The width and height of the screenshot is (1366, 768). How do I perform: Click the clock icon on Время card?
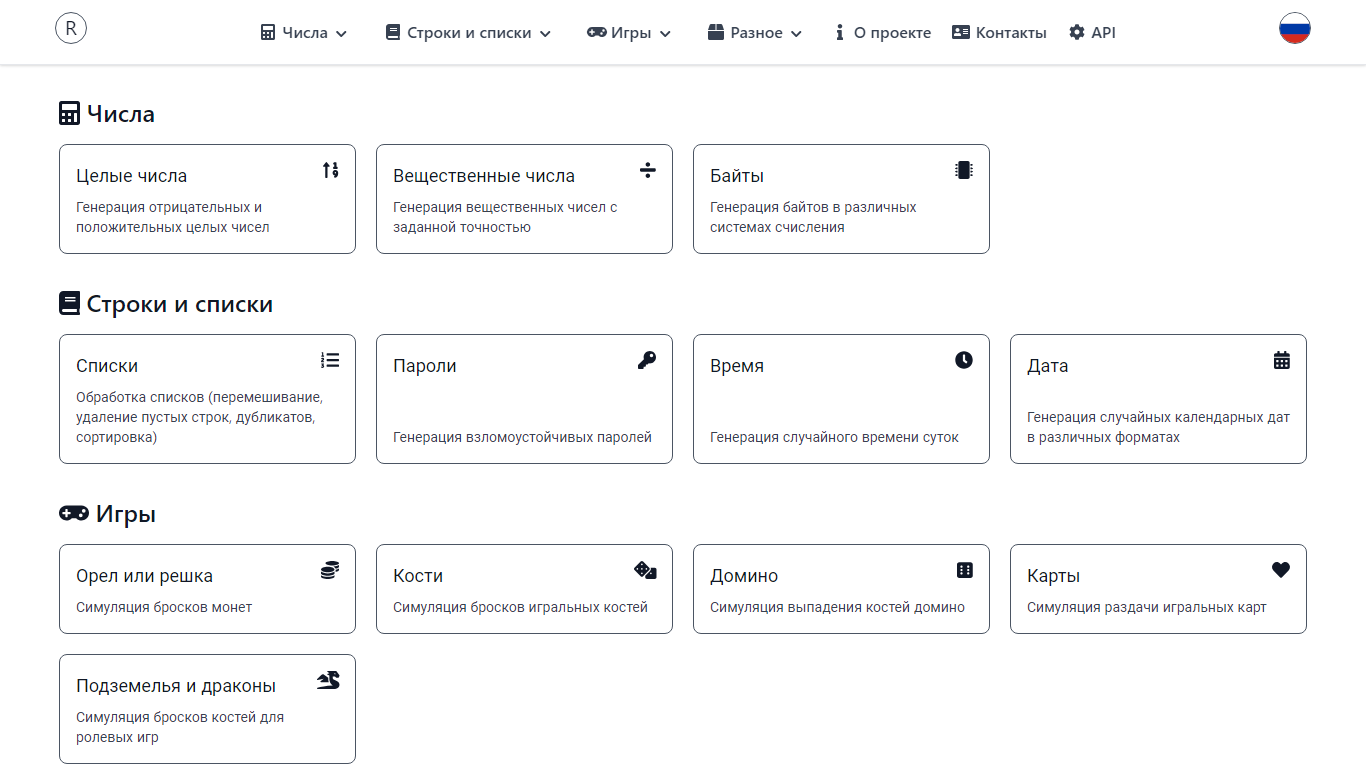pos(964,360)
